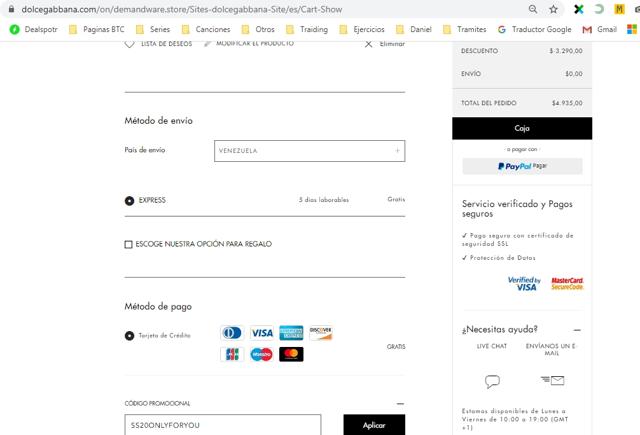Click the Descuento amount value
This screenshot has height=435, width=640.
click(566, 51)
